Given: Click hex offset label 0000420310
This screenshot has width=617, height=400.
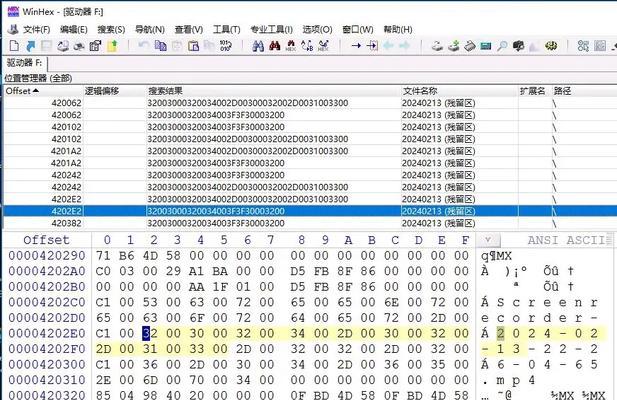Looking at the screenshot, I should pyautogui.click(x=47, y=380).
